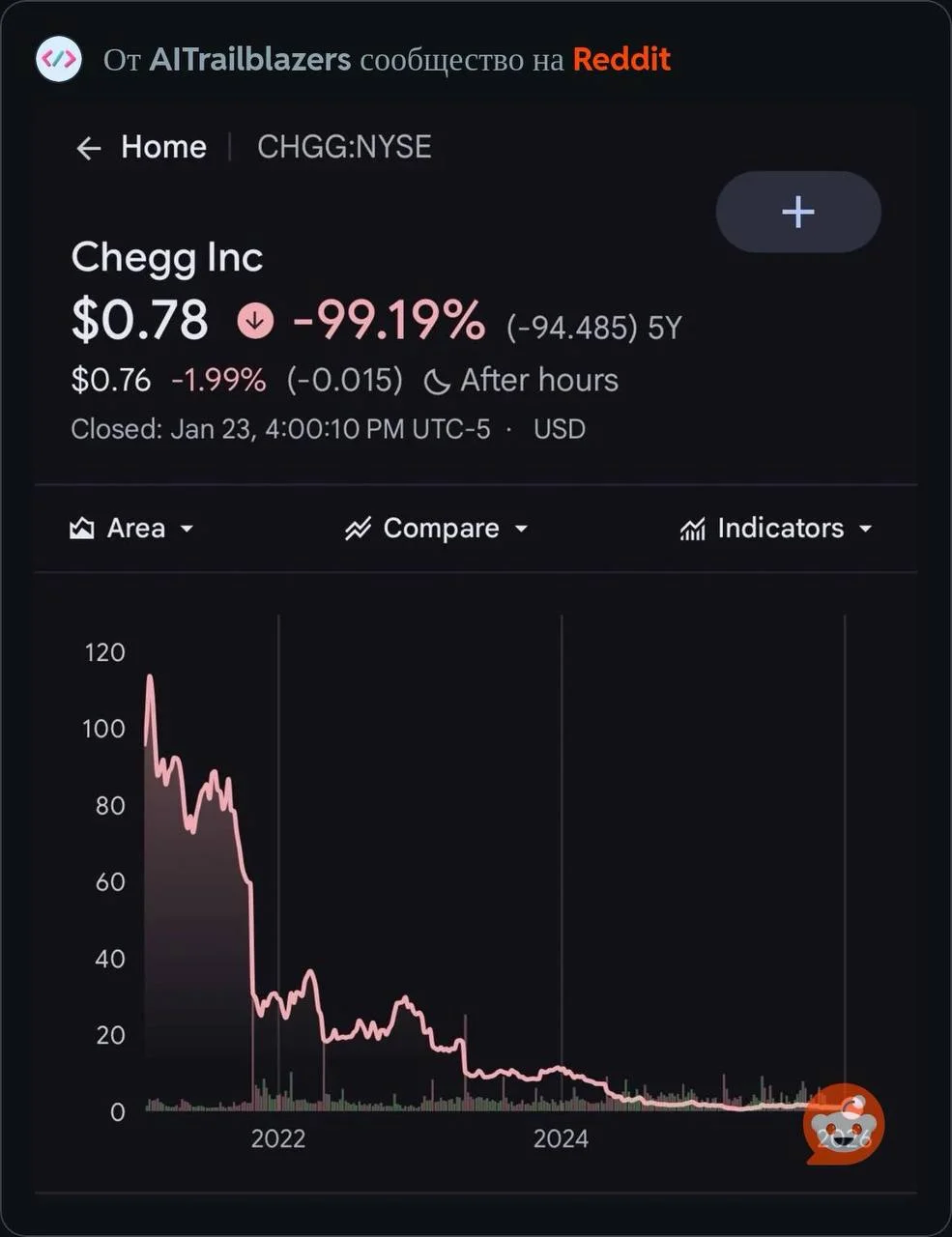Viewport: 952px width, 1237px height.
Task: Click the Area chart type icon
Action: tap(82, 529)
